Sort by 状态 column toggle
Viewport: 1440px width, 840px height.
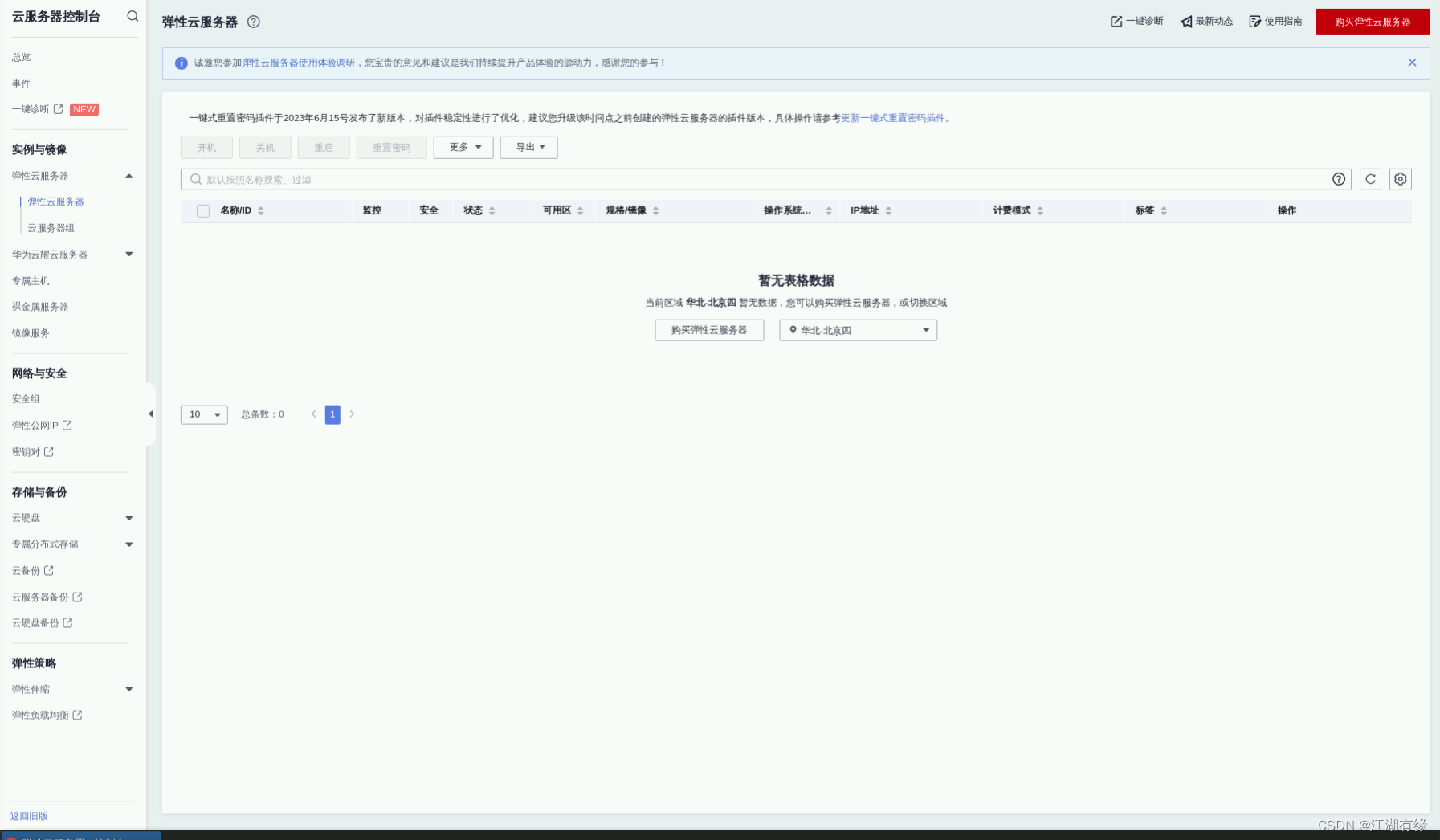click(x=492, y=210)
